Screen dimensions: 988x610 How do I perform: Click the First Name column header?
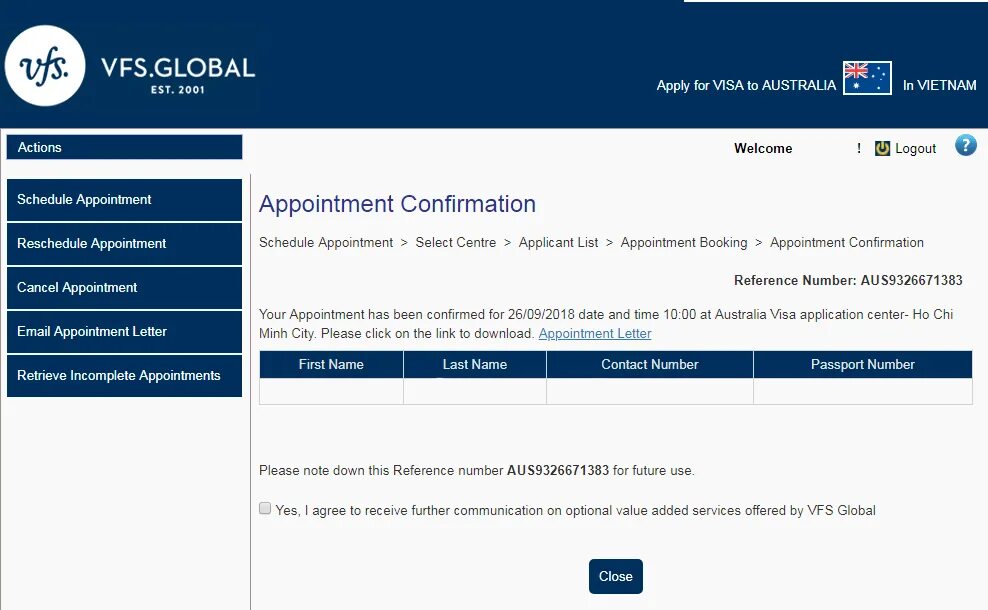pyautogui.click(x=331, y=365)
